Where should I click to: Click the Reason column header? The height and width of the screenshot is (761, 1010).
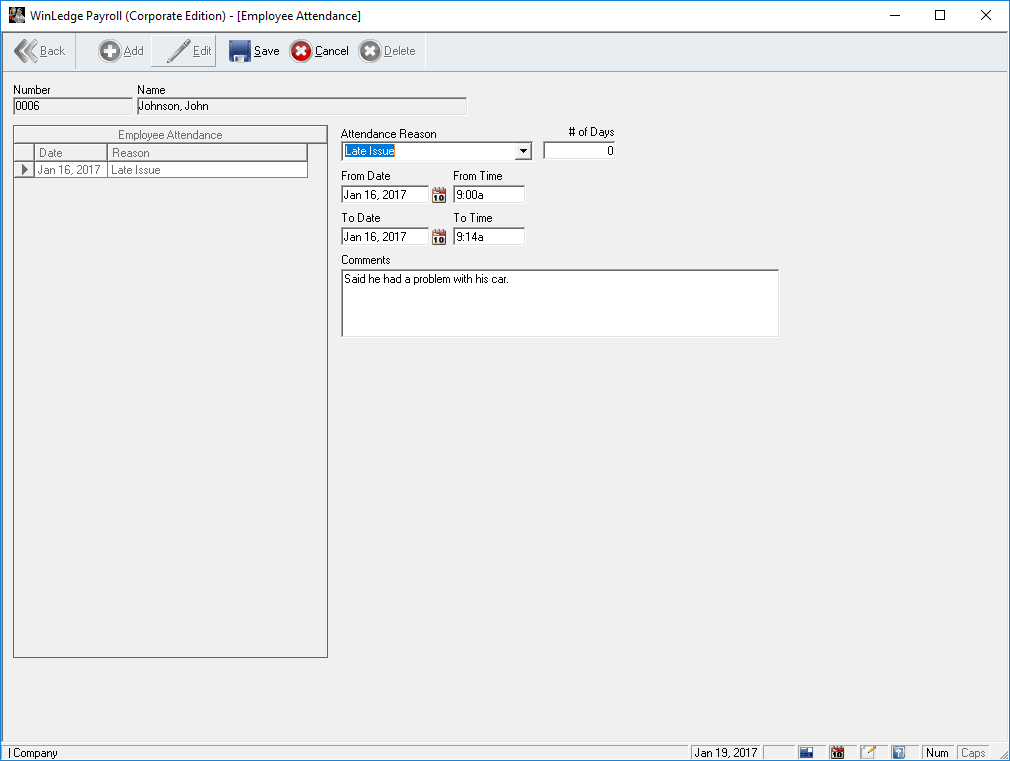(206, 153)
